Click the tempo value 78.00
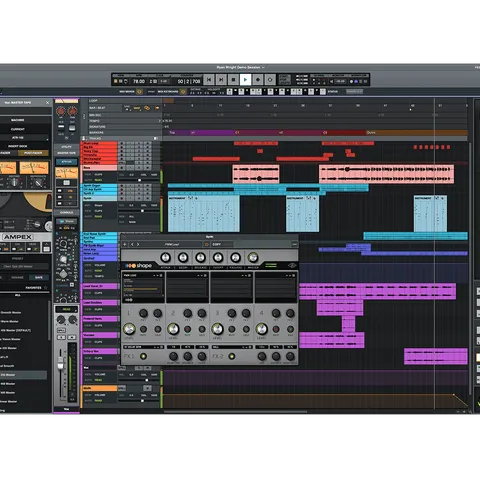Image resolution: width=480 pixels, height=480 pixels. tap(139, 81)
